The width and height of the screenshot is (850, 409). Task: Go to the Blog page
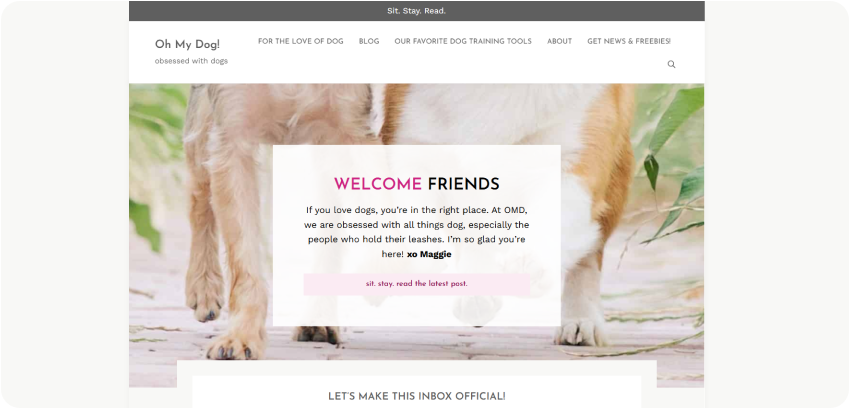coord(369,41)
